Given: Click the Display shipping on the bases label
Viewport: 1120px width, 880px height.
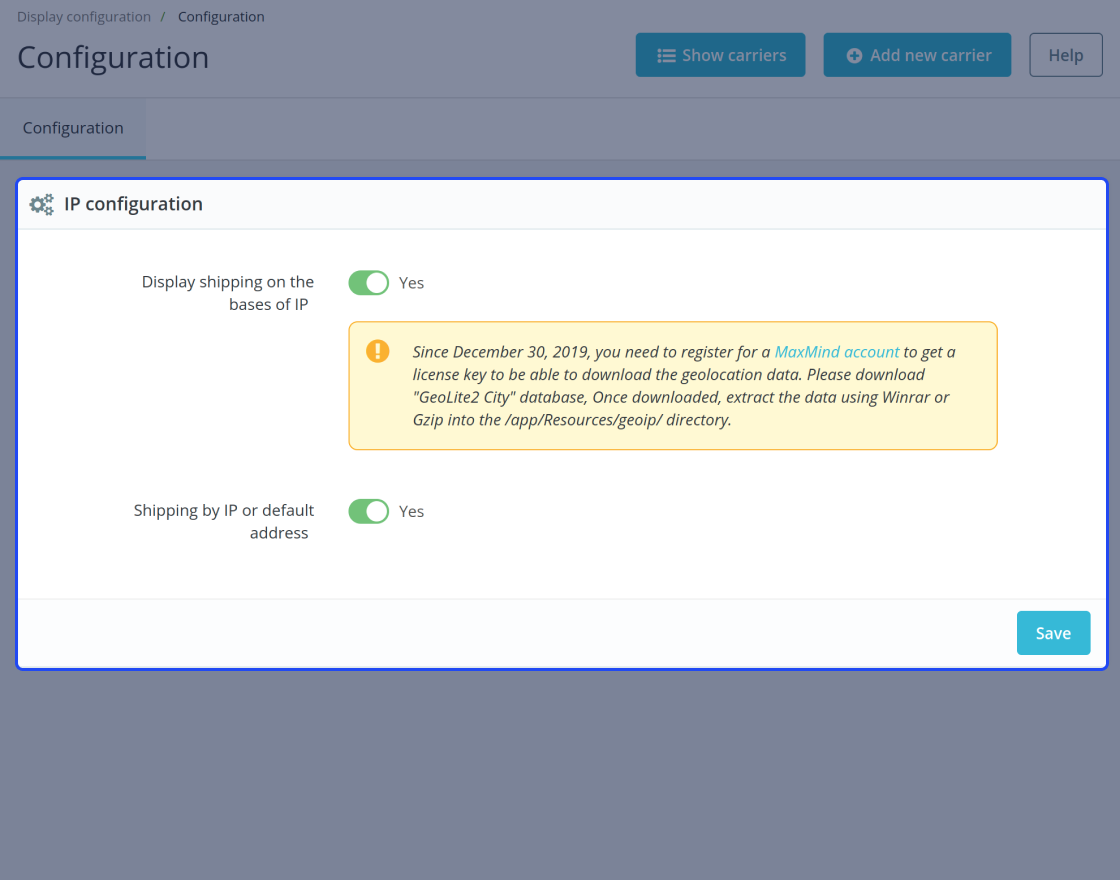Looking at the screenshot, I should (x=228, y=293).
